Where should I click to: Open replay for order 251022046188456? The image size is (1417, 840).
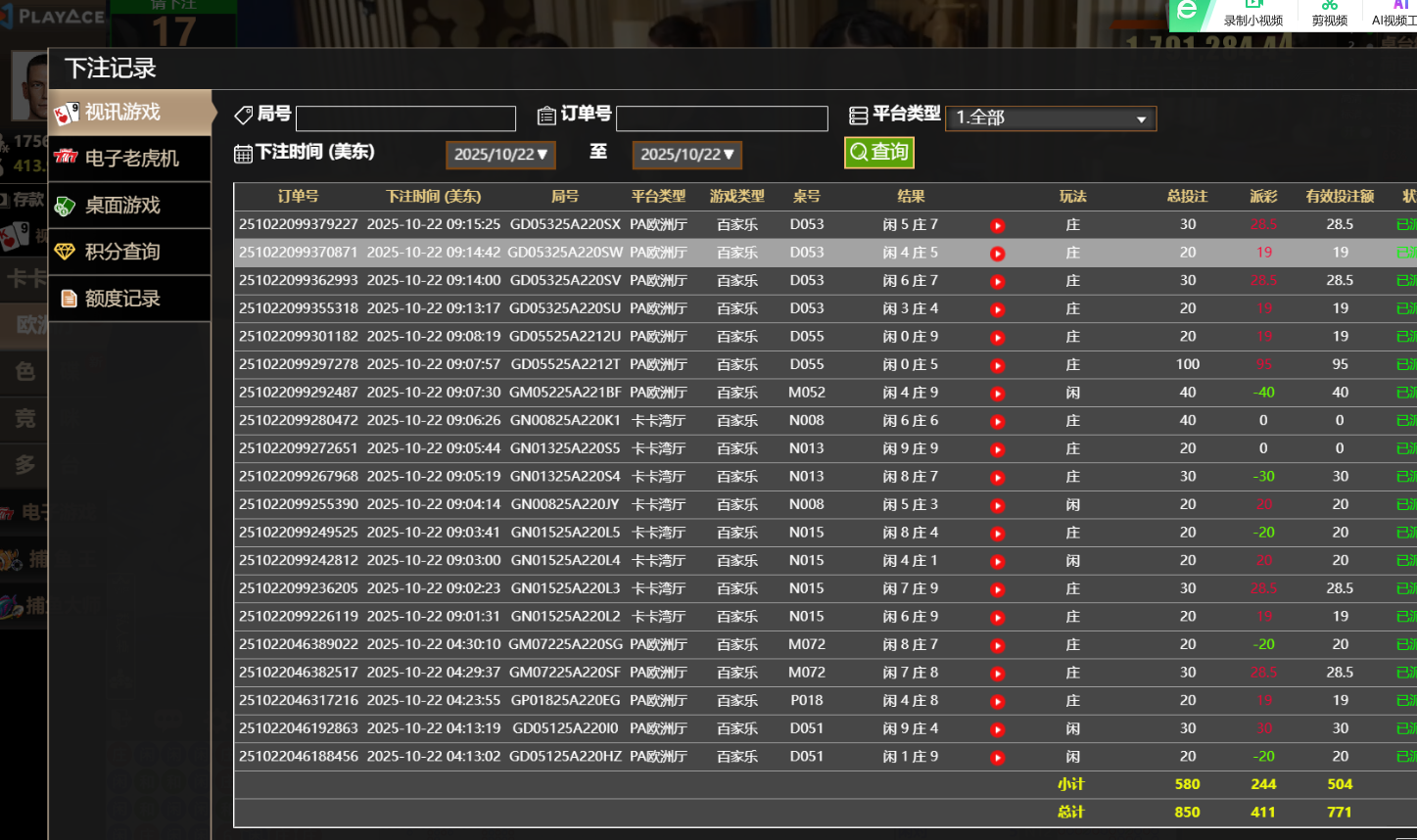click(997, 758)
